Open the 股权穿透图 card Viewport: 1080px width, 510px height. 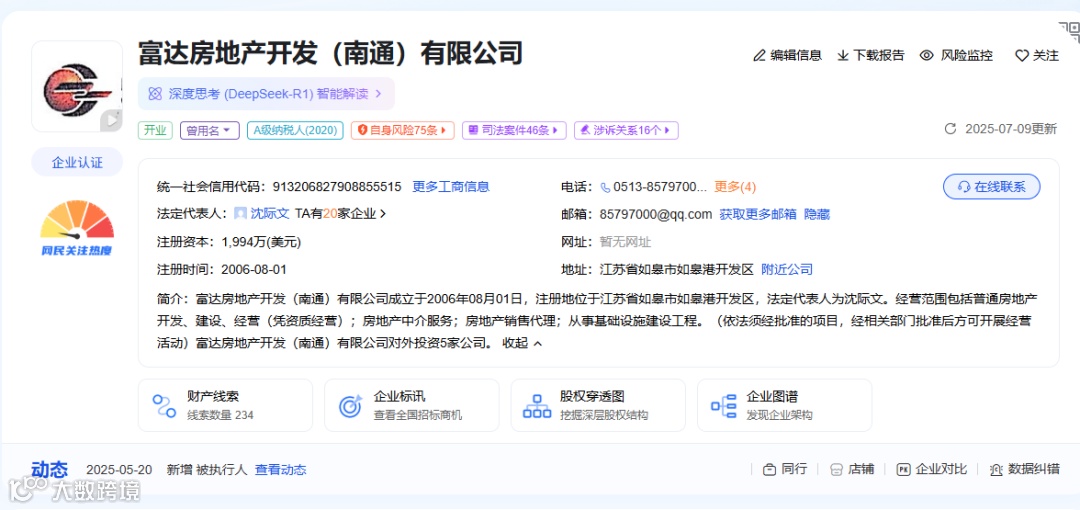(598, 405)
